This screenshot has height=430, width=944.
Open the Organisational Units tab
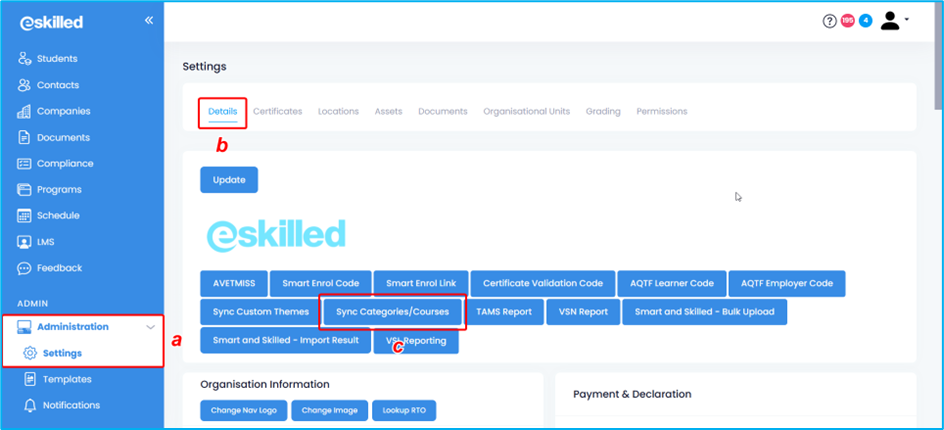[526, 111]
